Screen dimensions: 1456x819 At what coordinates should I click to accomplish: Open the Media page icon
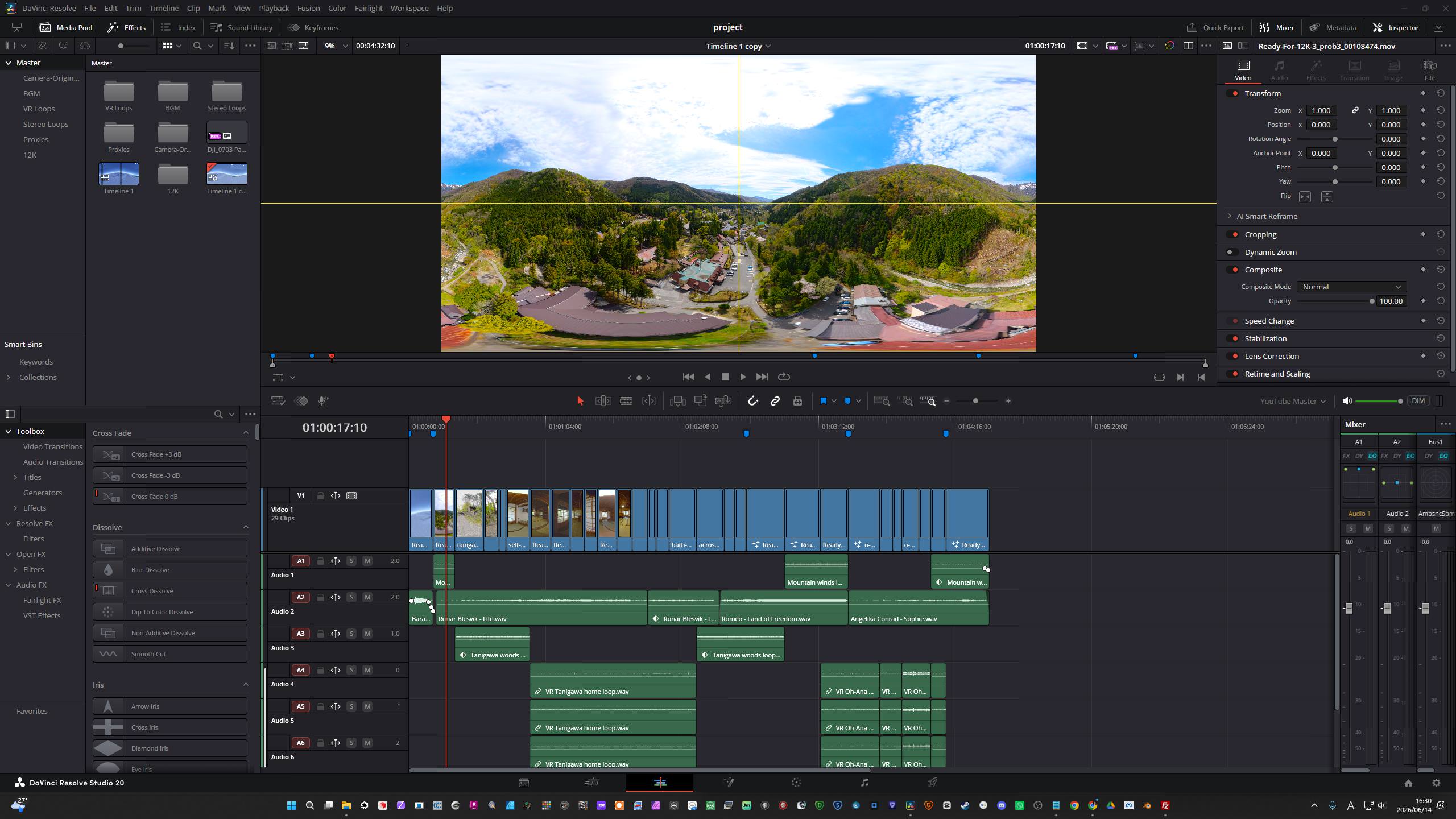pos(524,783)
